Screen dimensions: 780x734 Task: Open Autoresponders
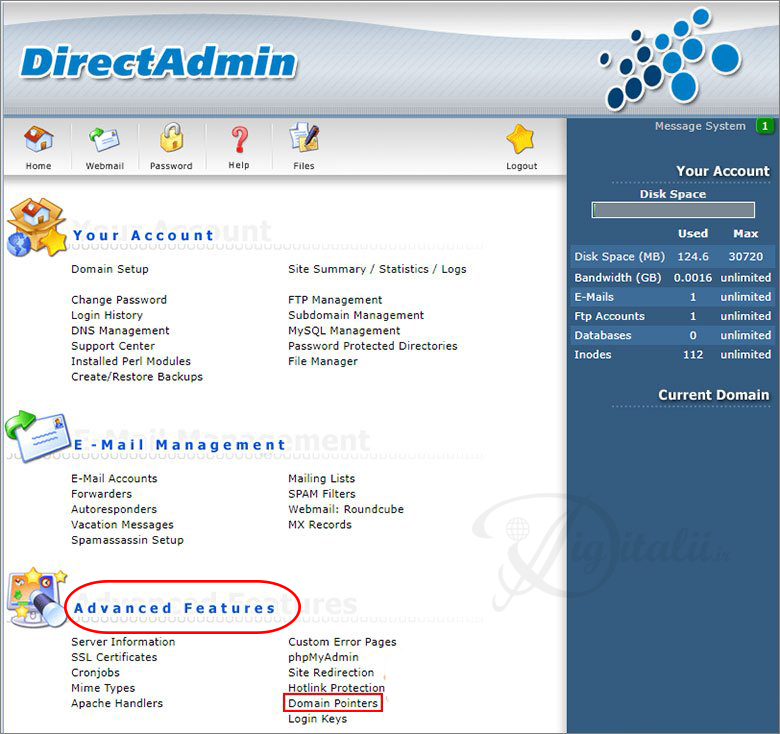(x=114, y=509)
